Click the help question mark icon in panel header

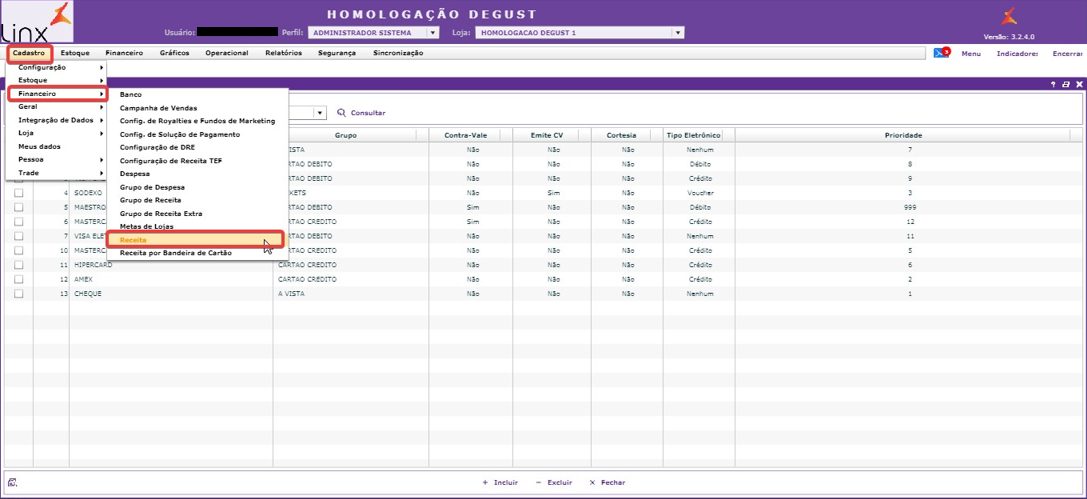pos(1052,84)
